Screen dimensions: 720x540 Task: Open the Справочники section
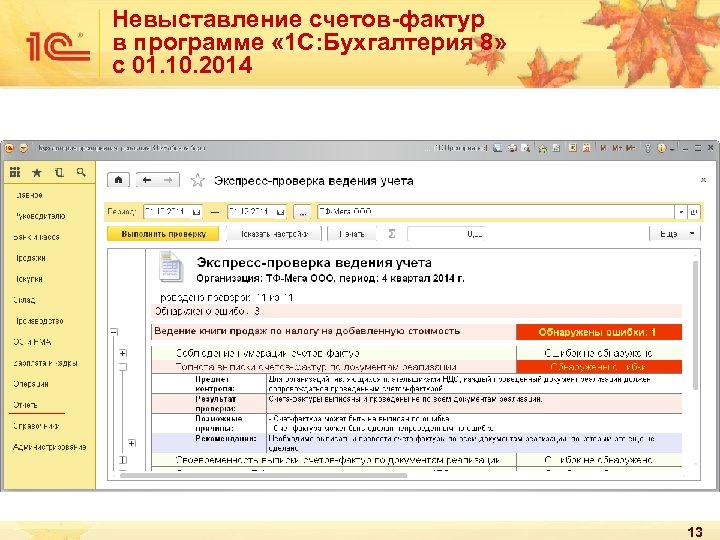tap(36, 426)
